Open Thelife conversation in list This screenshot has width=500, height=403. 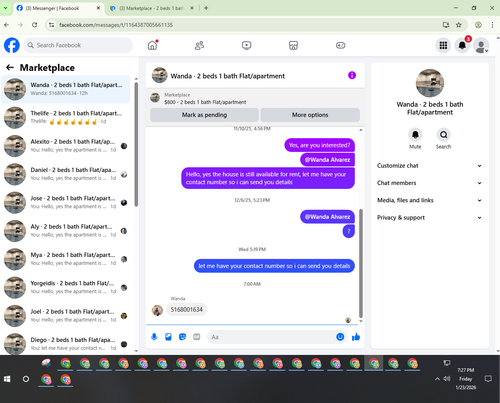click(x=66, y=118)
